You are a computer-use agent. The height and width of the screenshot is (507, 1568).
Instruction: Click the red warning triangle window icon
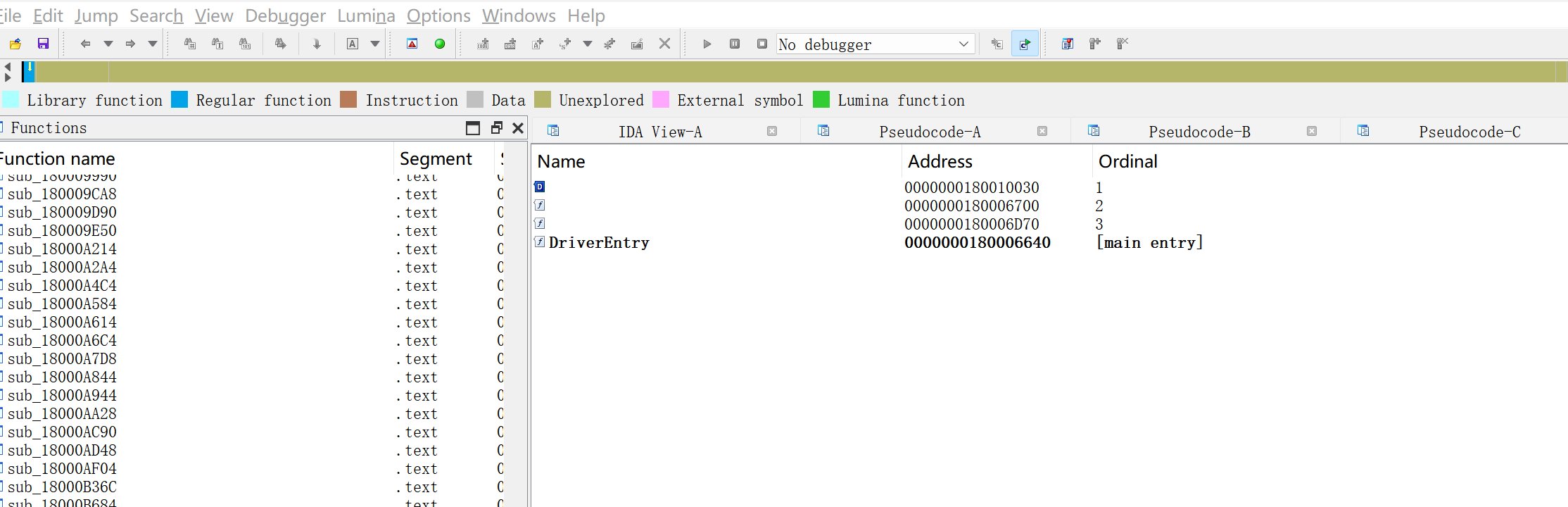tap(412, 44)
